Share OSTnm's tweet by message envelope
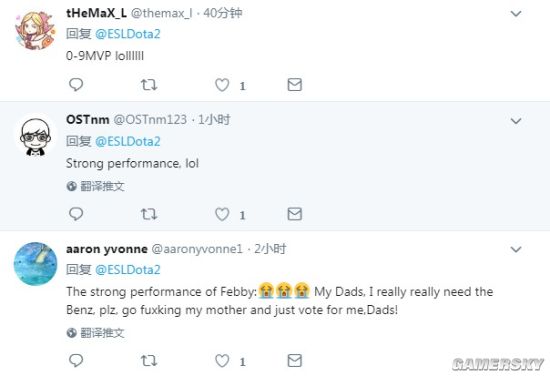 (x=295, y=214)
